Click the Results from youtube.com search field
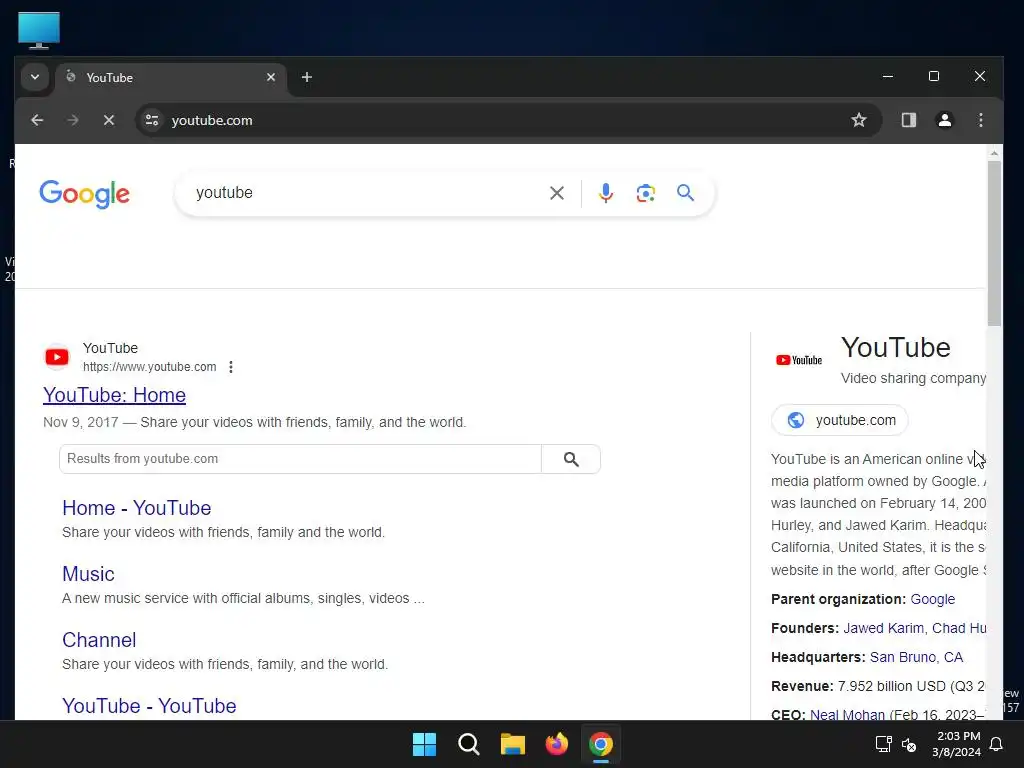The width and height of the screenshot is (1024, 768). click(300, 459)
